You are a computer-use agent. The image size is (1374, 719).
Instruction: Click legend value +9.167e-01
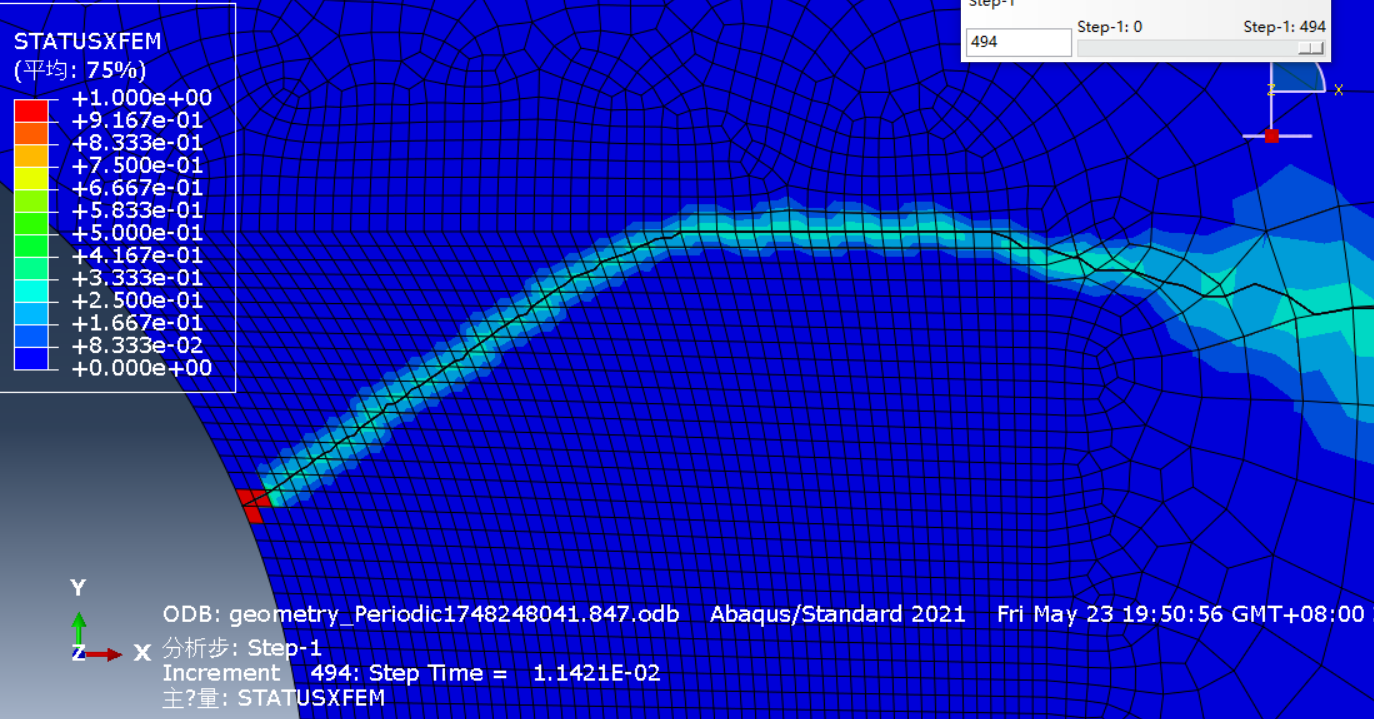point(138,120)
